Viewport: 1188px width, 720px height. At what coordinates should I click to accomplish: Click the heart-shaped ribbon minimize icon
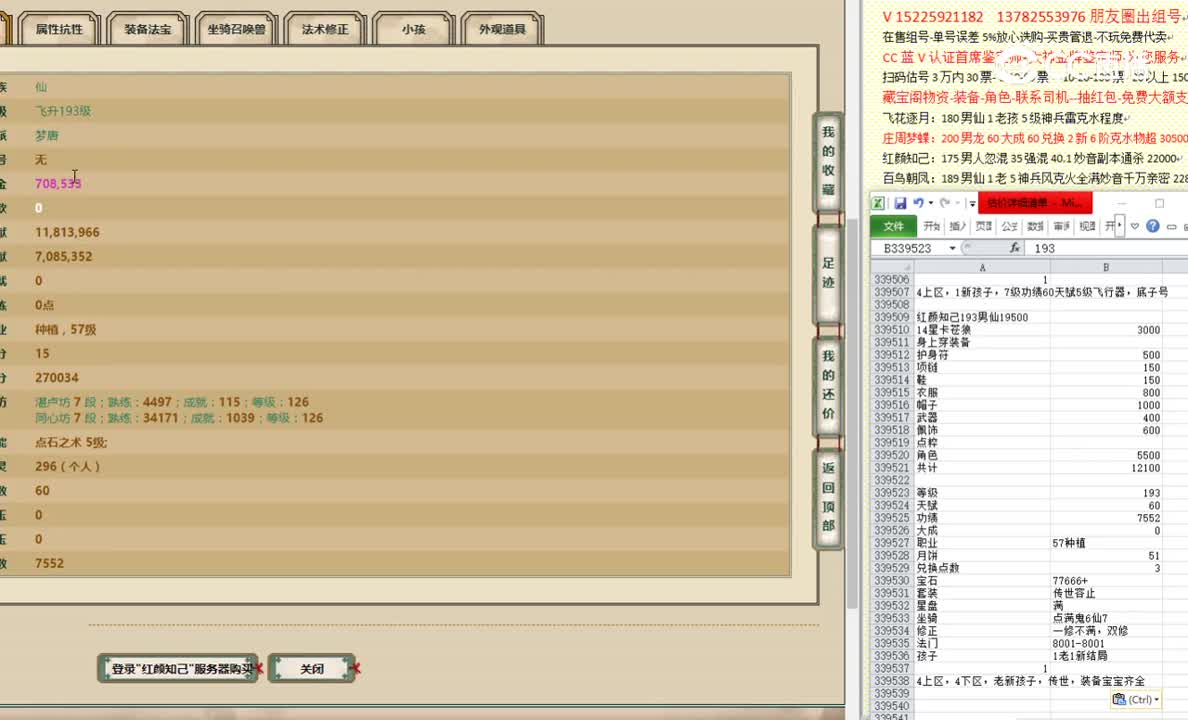[1135, 226]
